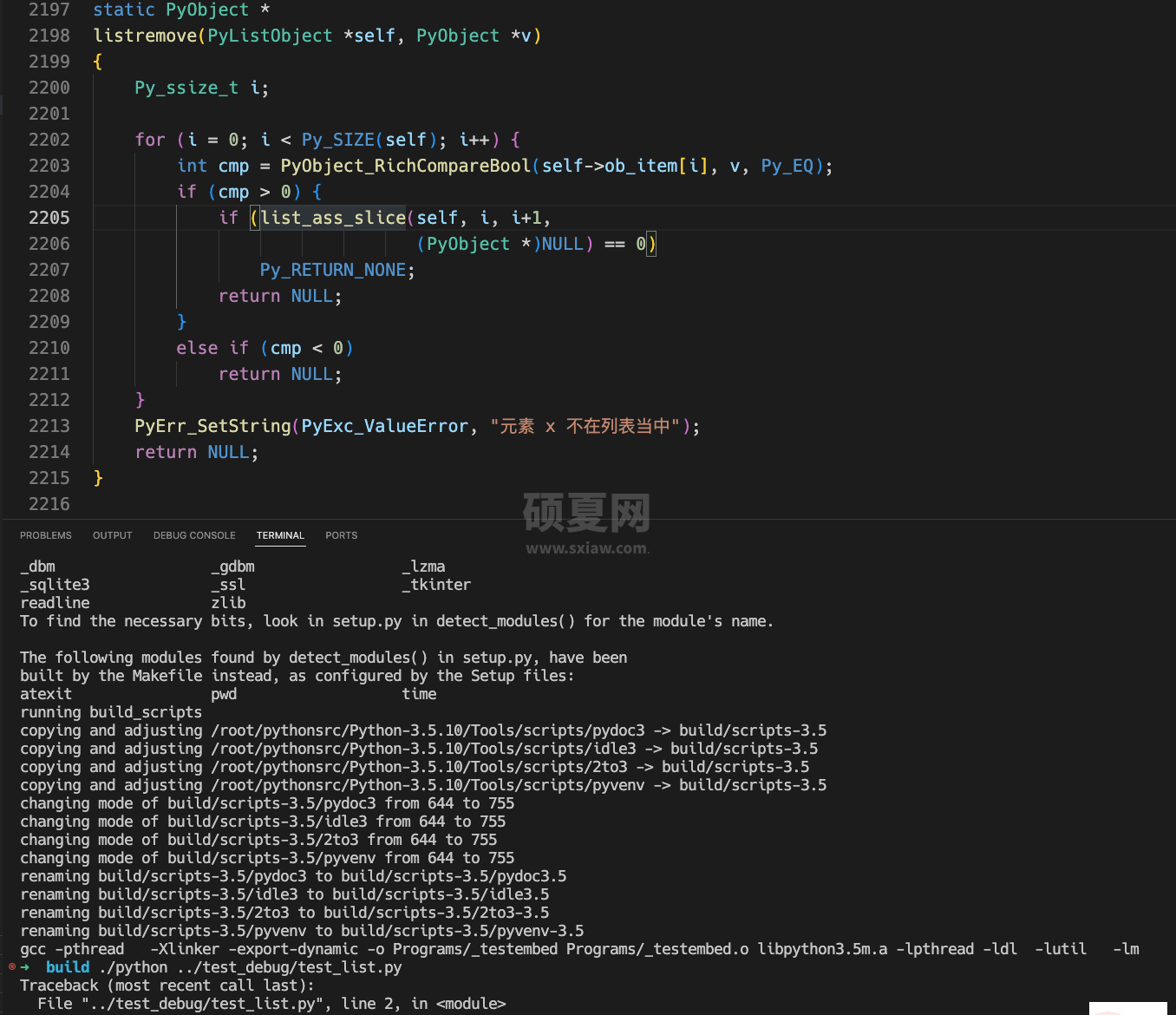Select the TERMINAL tab
Viewport: 1176px width, 1015px height.
[x=280, y=535]
